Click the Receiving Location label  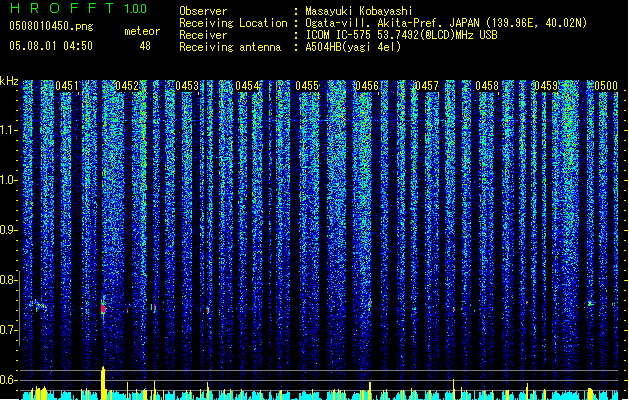pos(233,23)
